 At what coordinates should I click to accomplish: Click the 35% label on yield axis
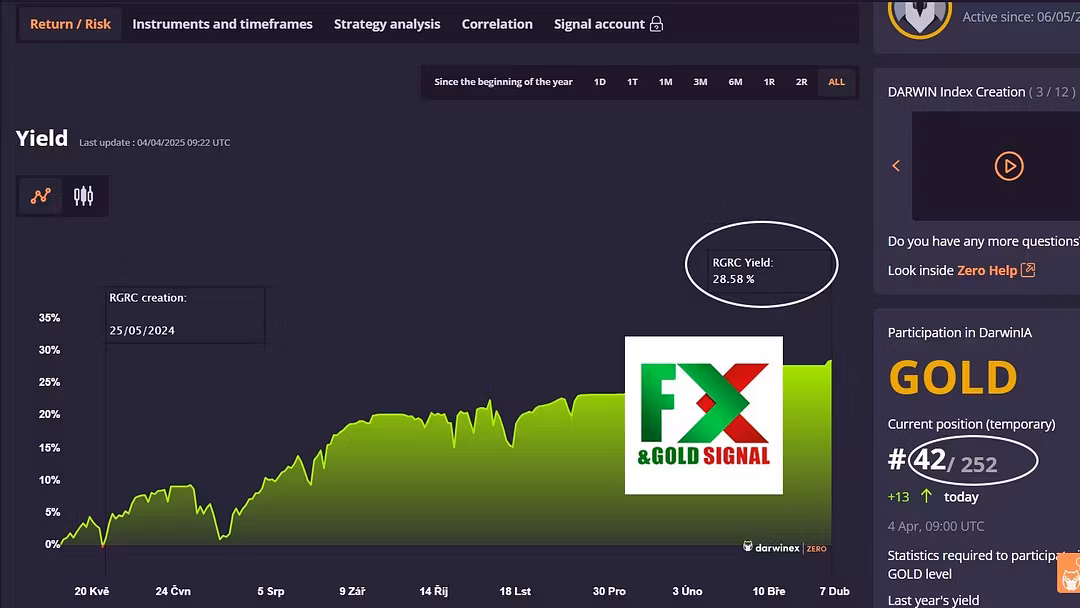[50, 318]
